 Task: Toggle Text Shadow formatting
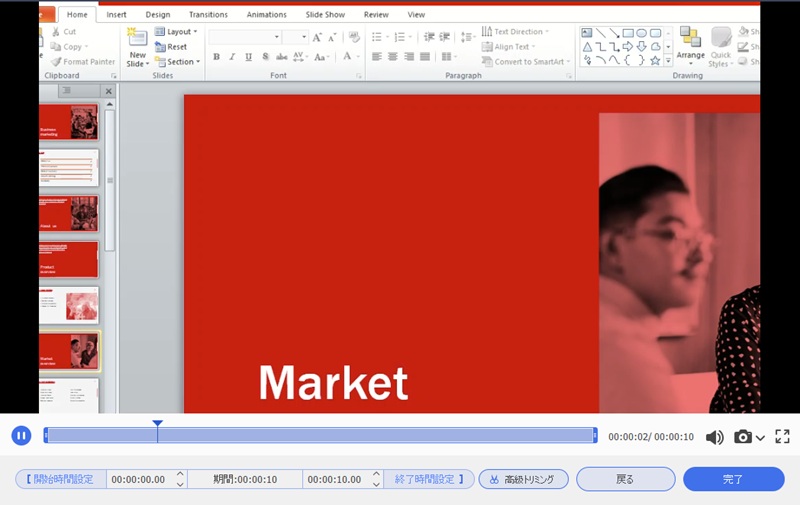(x=265, y=57)
